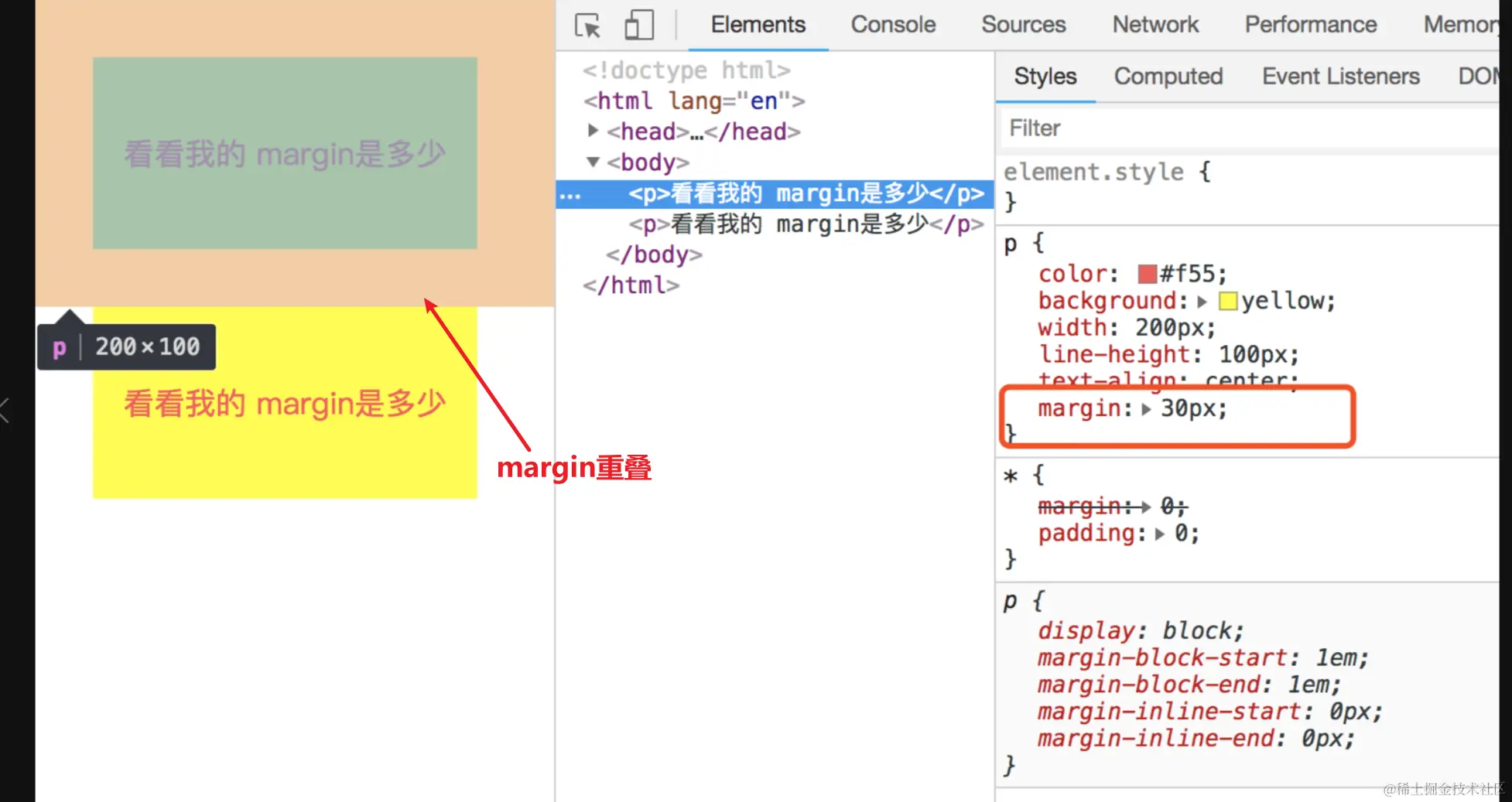Open the #f55 color swatch picker
1512x802 pixels.
(x=1147, y=274)
